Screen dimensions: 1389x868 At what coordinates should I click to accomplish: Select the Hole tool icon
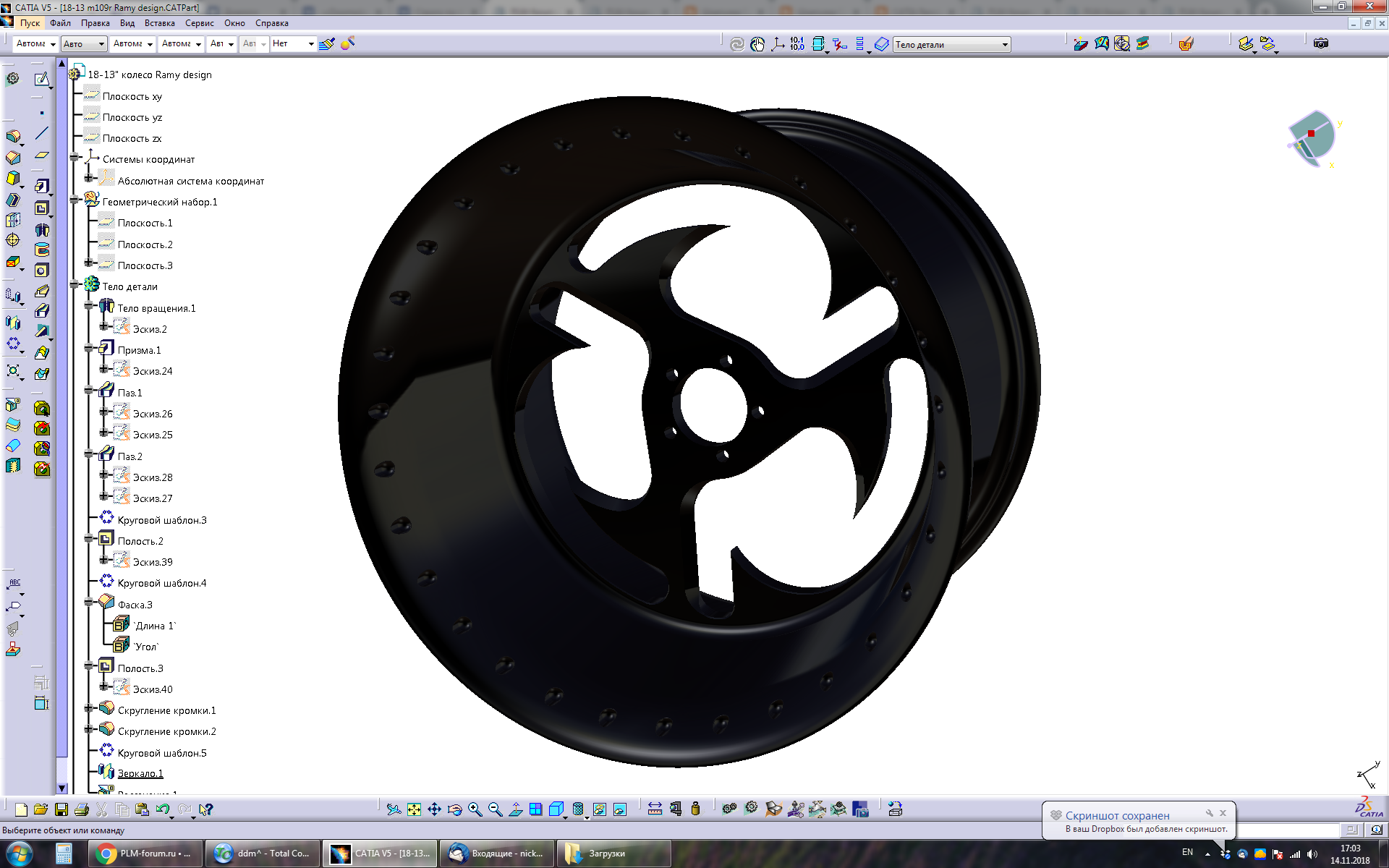click(42, 271)
